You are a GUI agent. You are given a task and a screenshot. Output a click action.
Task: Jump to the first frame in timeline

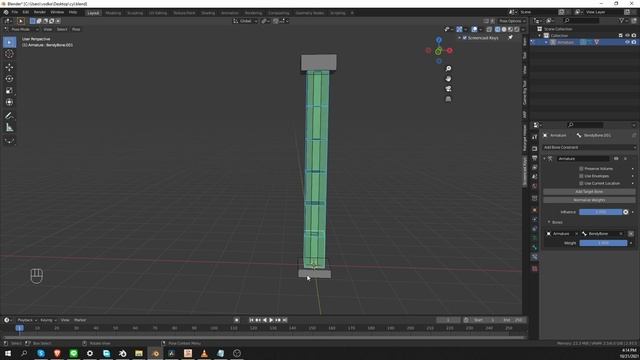251,320
